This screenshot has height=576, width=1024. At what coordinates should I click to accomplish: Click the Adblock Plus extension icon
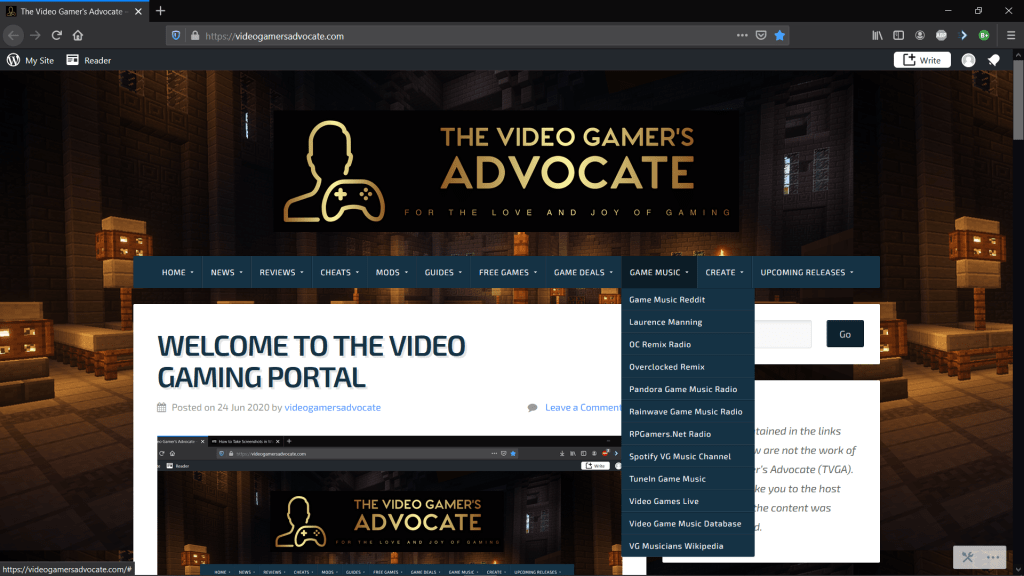(x=941, y=35)
